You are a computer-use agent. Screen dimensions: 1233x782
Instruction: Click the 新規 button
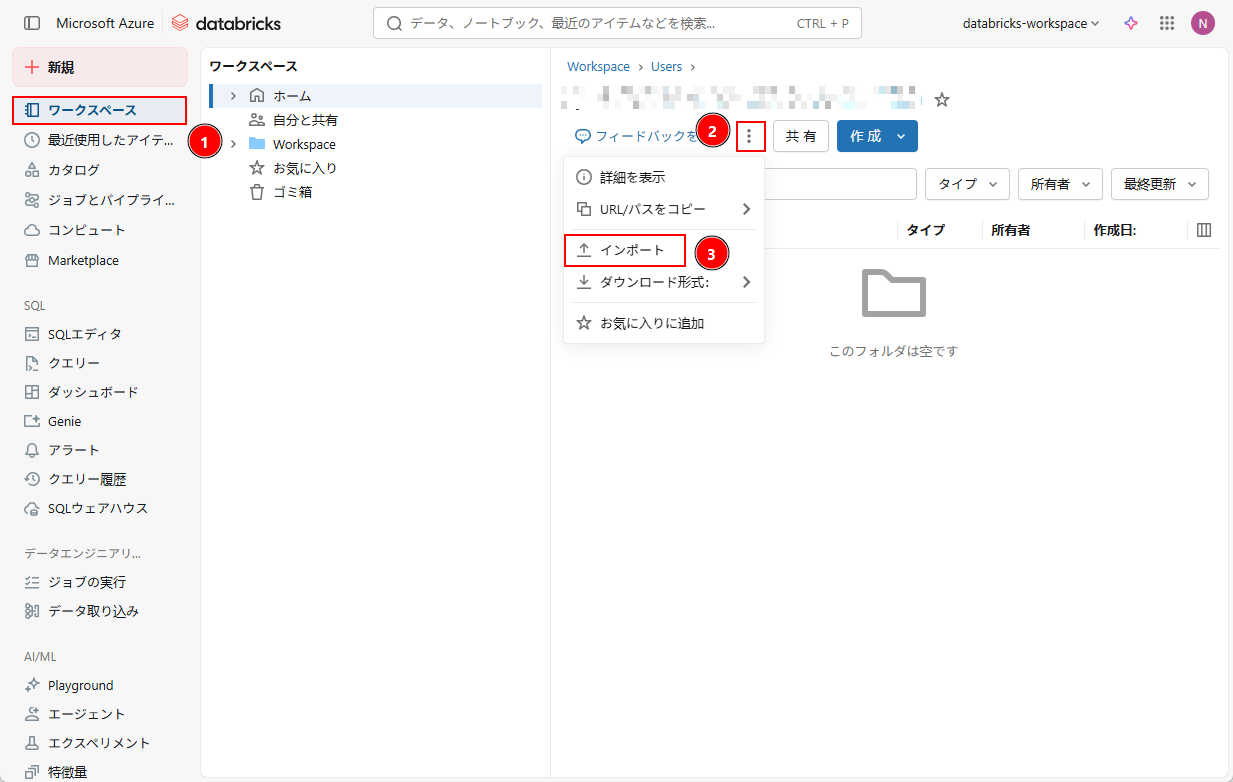(x=99, y=67)
